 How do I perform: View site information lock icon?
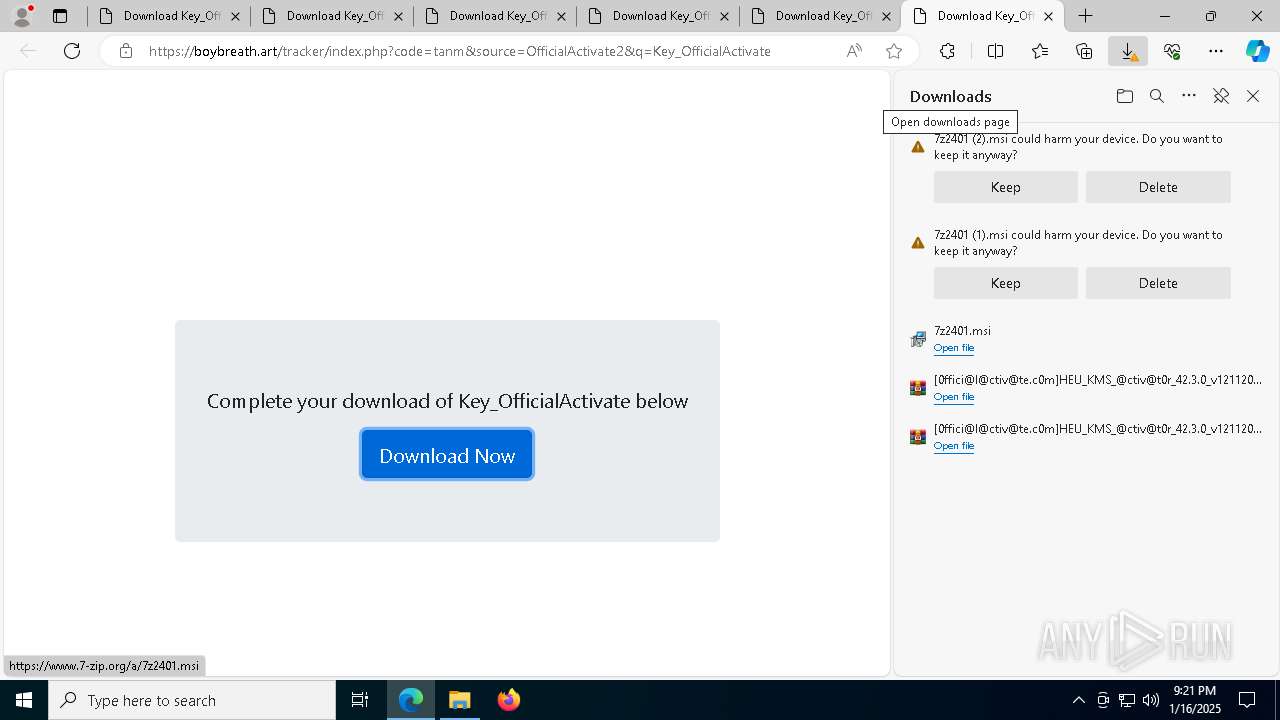click(x=126, y=51)
